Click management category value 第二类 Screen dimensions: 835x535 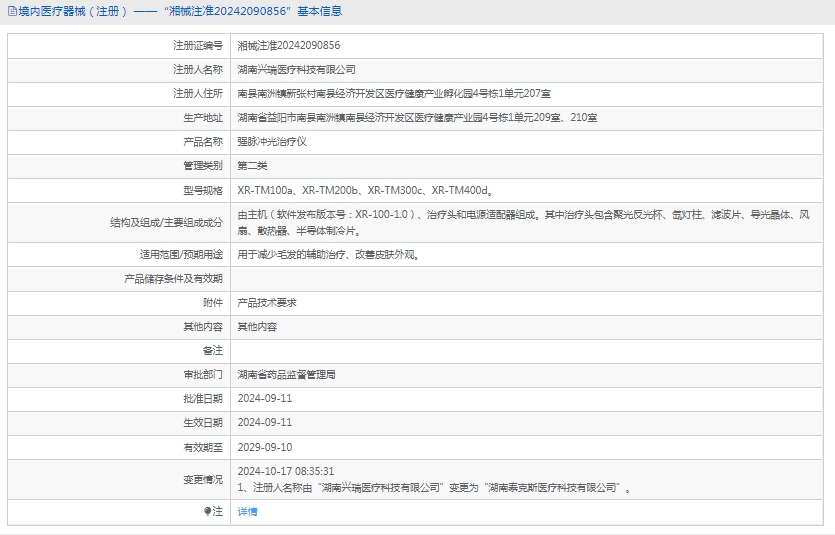tap(252, 166)
